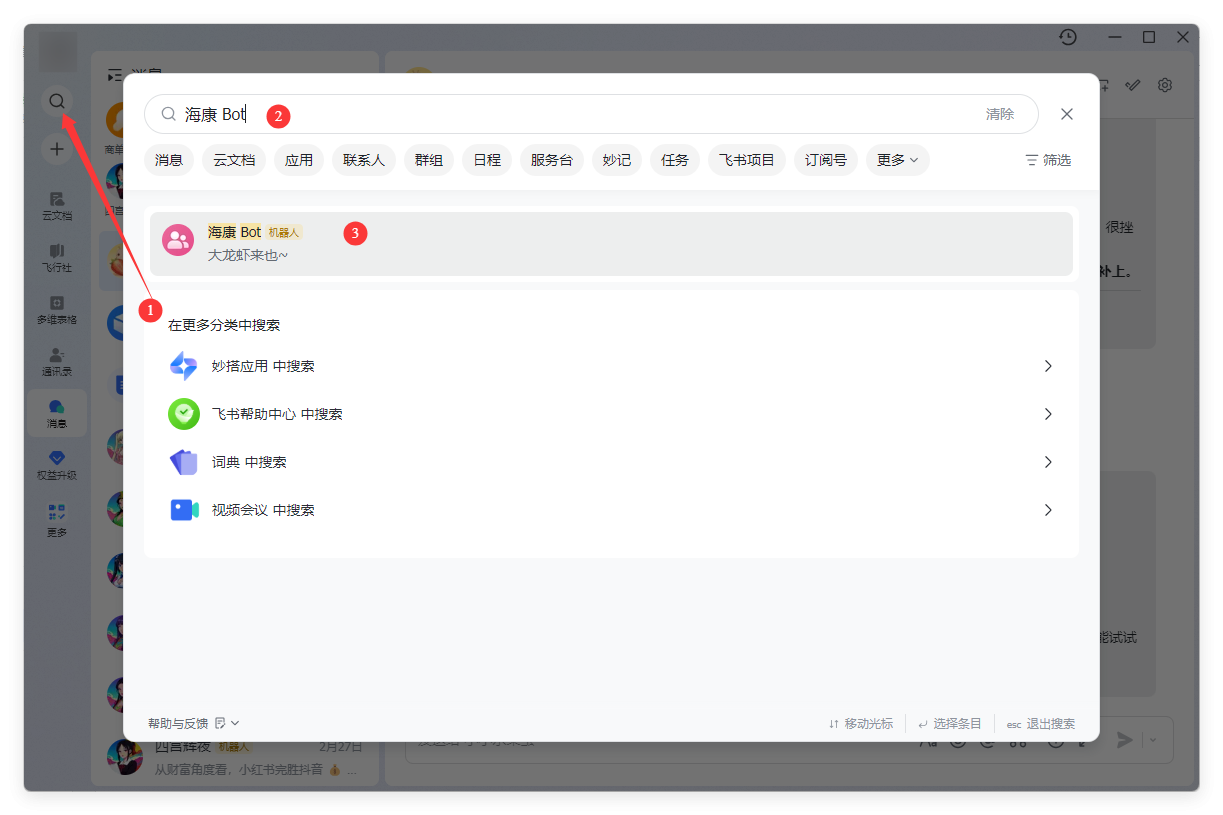Open the 筛选 filter options

1048,160
